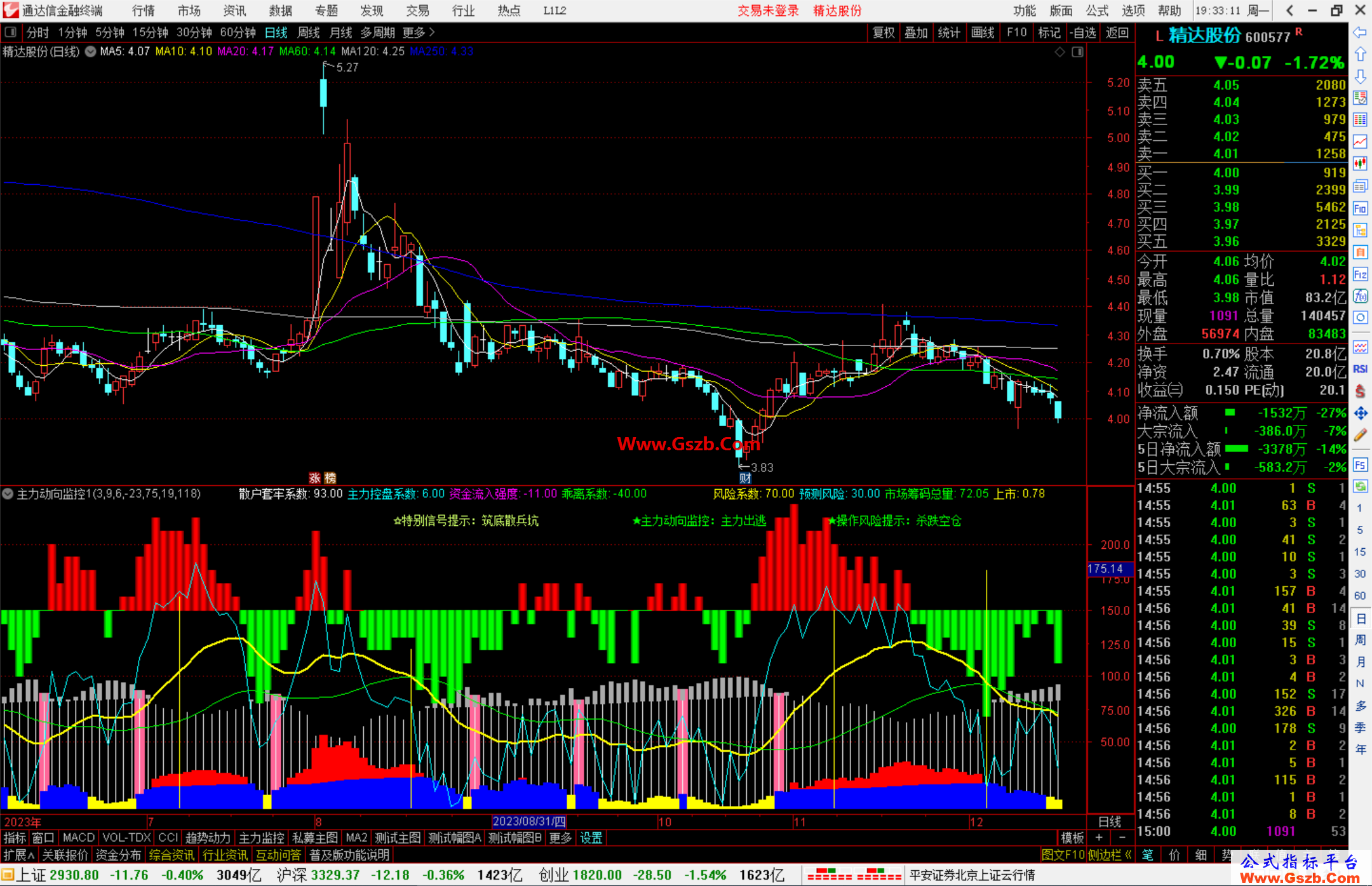Select the MACD indicator tab
Screen dimensions: 1372x886
tap(79, 838)
